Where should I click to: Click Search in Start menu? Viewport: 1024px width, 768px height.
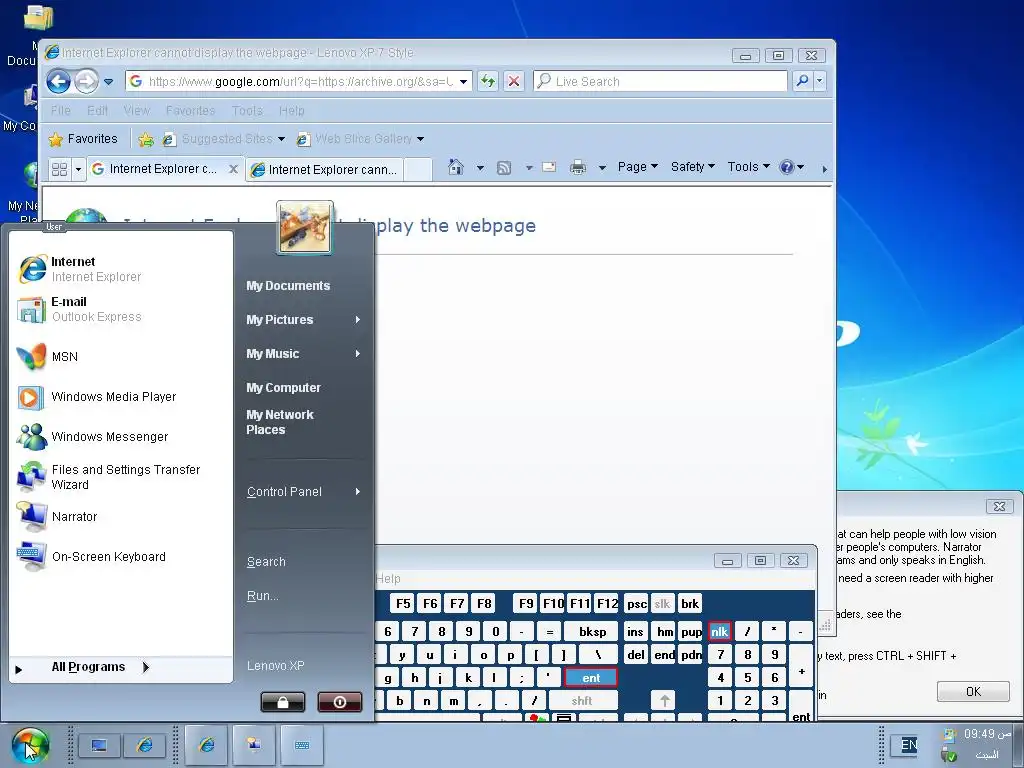click(x=266, y=562)
